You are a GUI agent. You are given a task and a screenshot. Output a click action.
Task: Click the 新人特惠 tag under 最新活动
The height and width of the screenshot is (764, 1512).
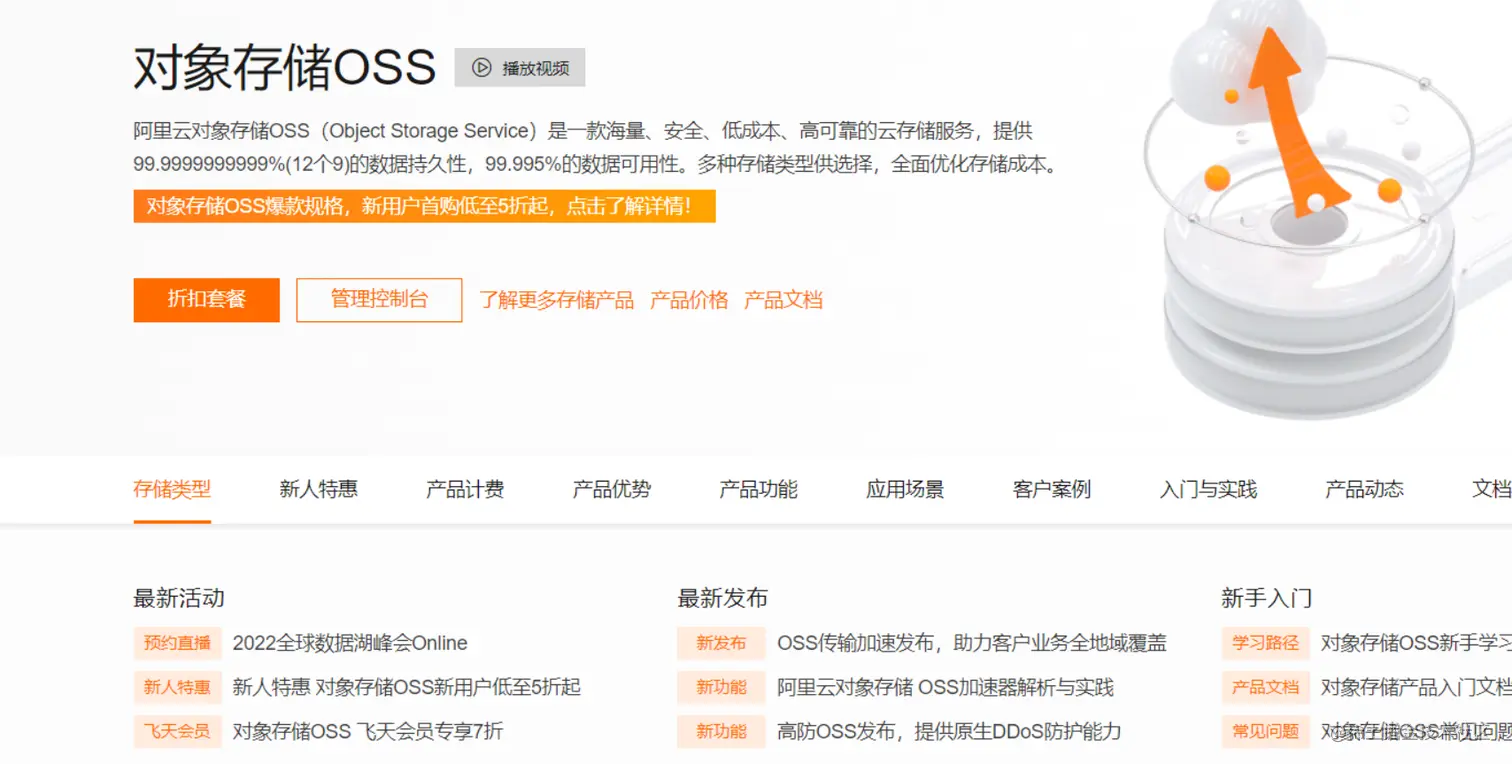(177, 687)
